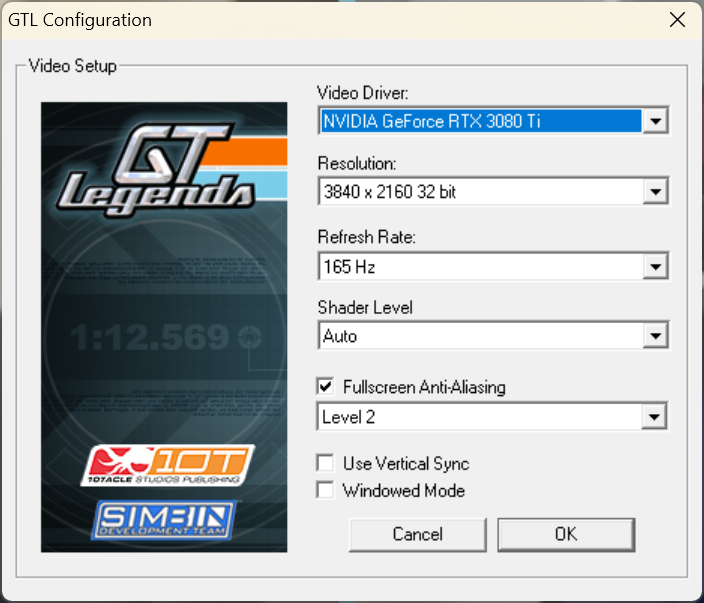Click the Video Setup group label

tap(73, 66)
